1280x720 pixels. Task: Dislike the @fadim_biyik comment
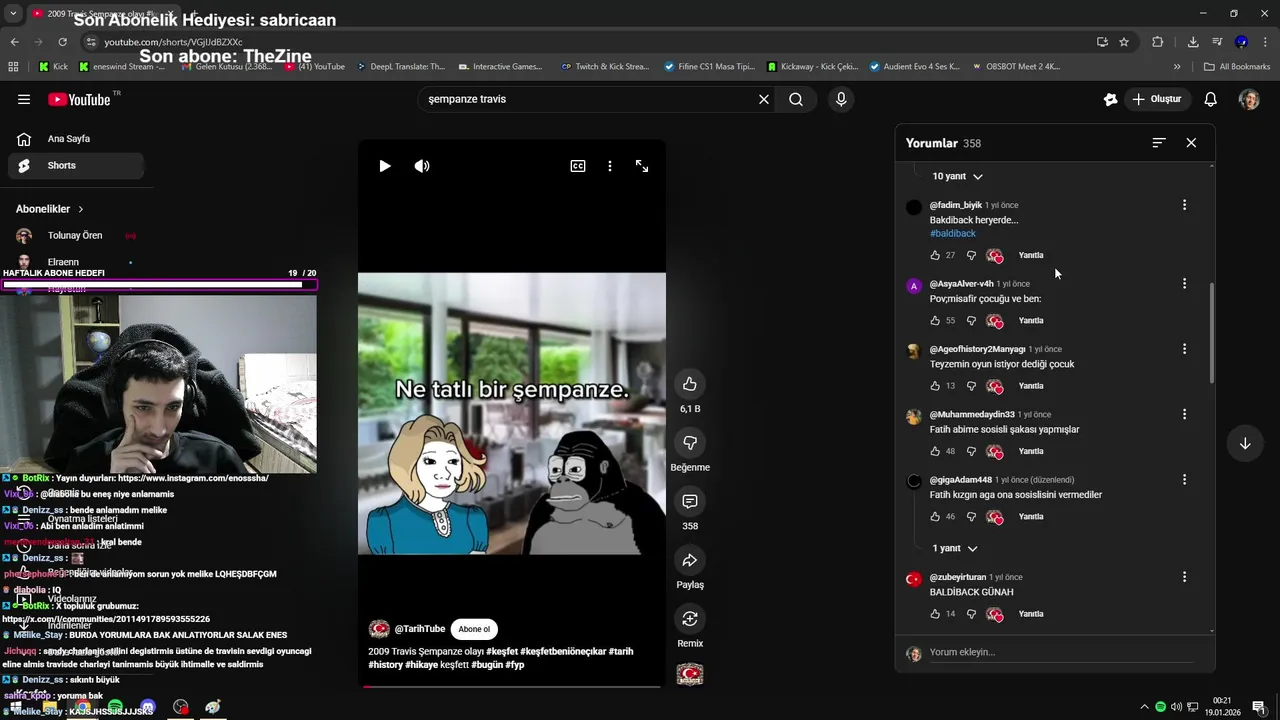click(971, 255)
